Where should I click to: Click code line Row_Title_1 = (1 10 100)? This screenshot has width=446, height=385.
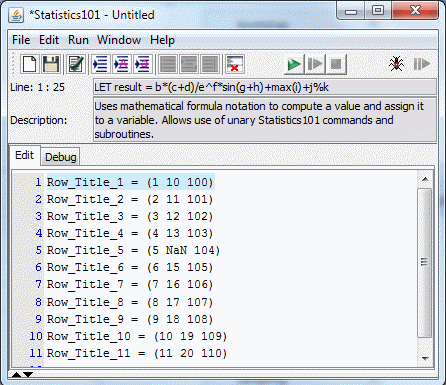[130, 182]
